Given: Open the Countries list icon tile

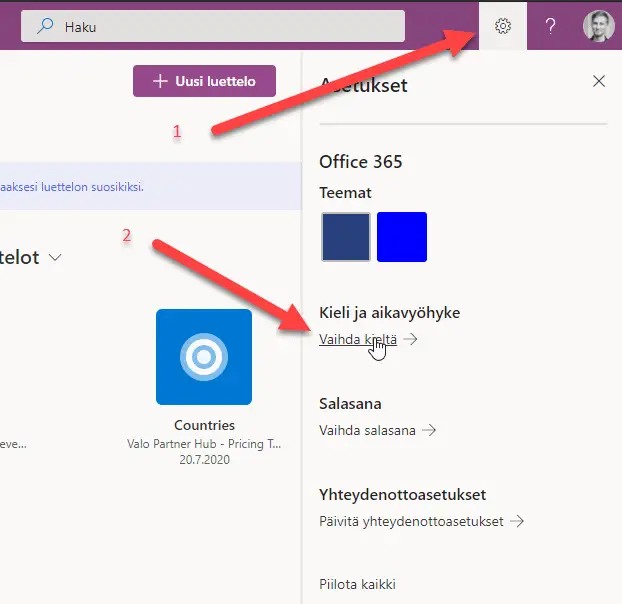Looking at the screenshot, I should [204, 357].
